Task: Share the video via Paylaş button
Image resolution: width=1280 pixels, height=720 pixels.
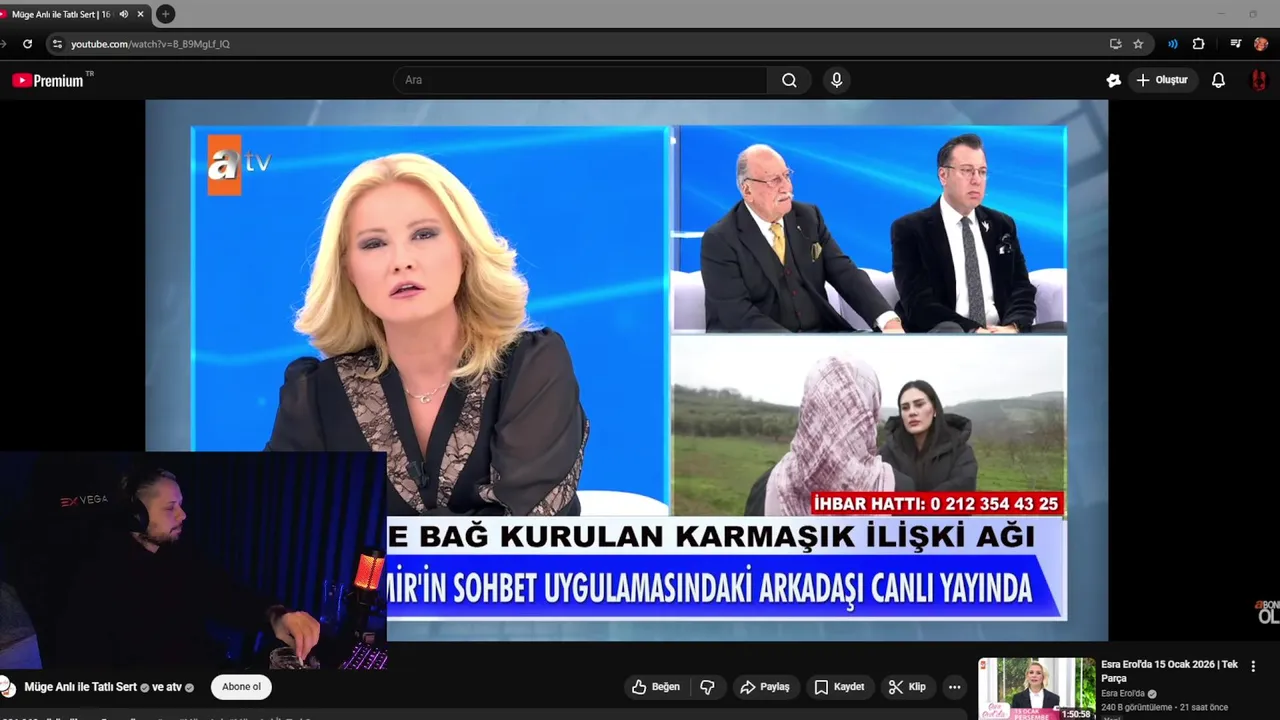Action: (765, 687)
